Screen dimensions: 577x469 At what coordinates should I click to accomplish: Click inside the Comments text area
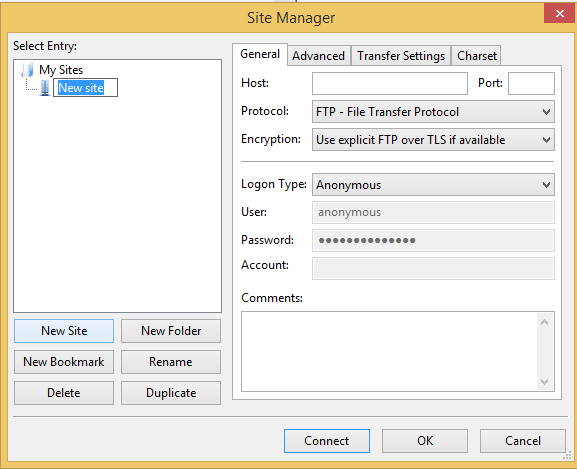click(x=389, y=351)
